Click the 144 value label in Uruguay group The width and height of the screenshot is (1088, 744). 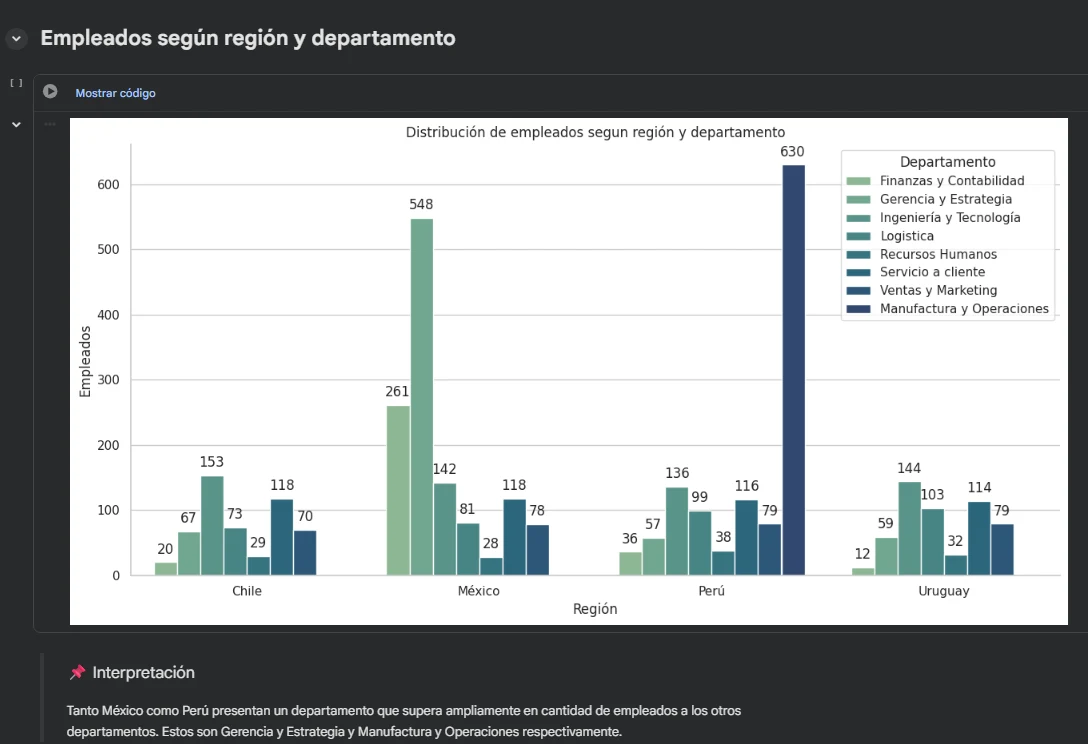point(909,468)
